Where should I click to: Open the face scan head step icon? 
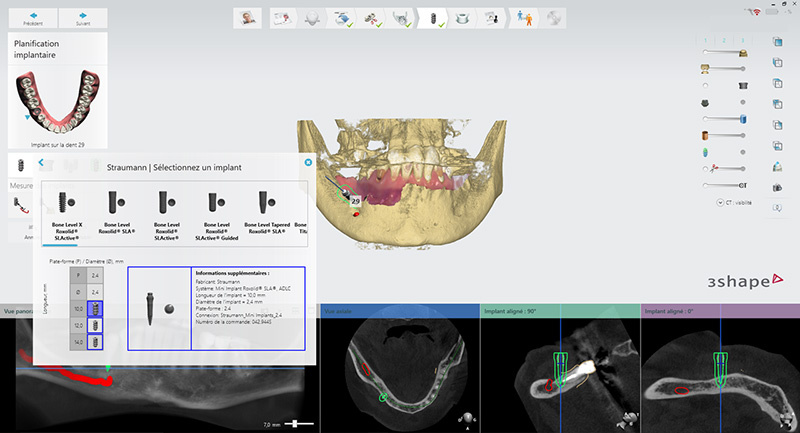[x=312, y=18]
